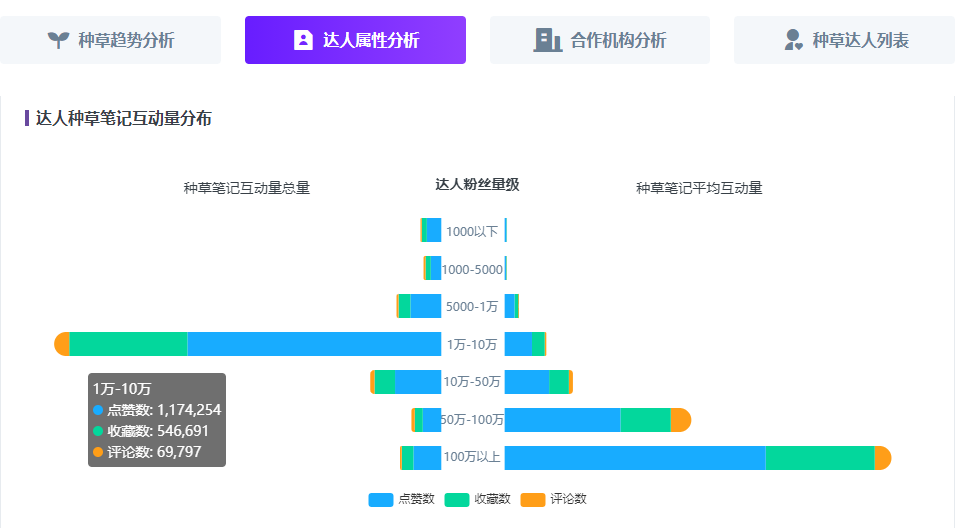
Task: Click the building icon on 合作机构分析 tab
Action: [x=547, y=40]
